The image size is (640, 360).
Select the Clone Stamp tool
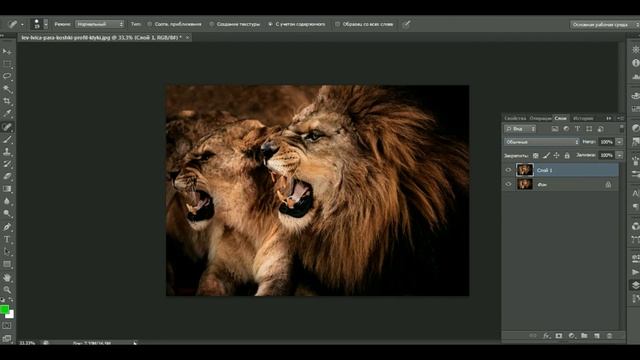[7, 152]
